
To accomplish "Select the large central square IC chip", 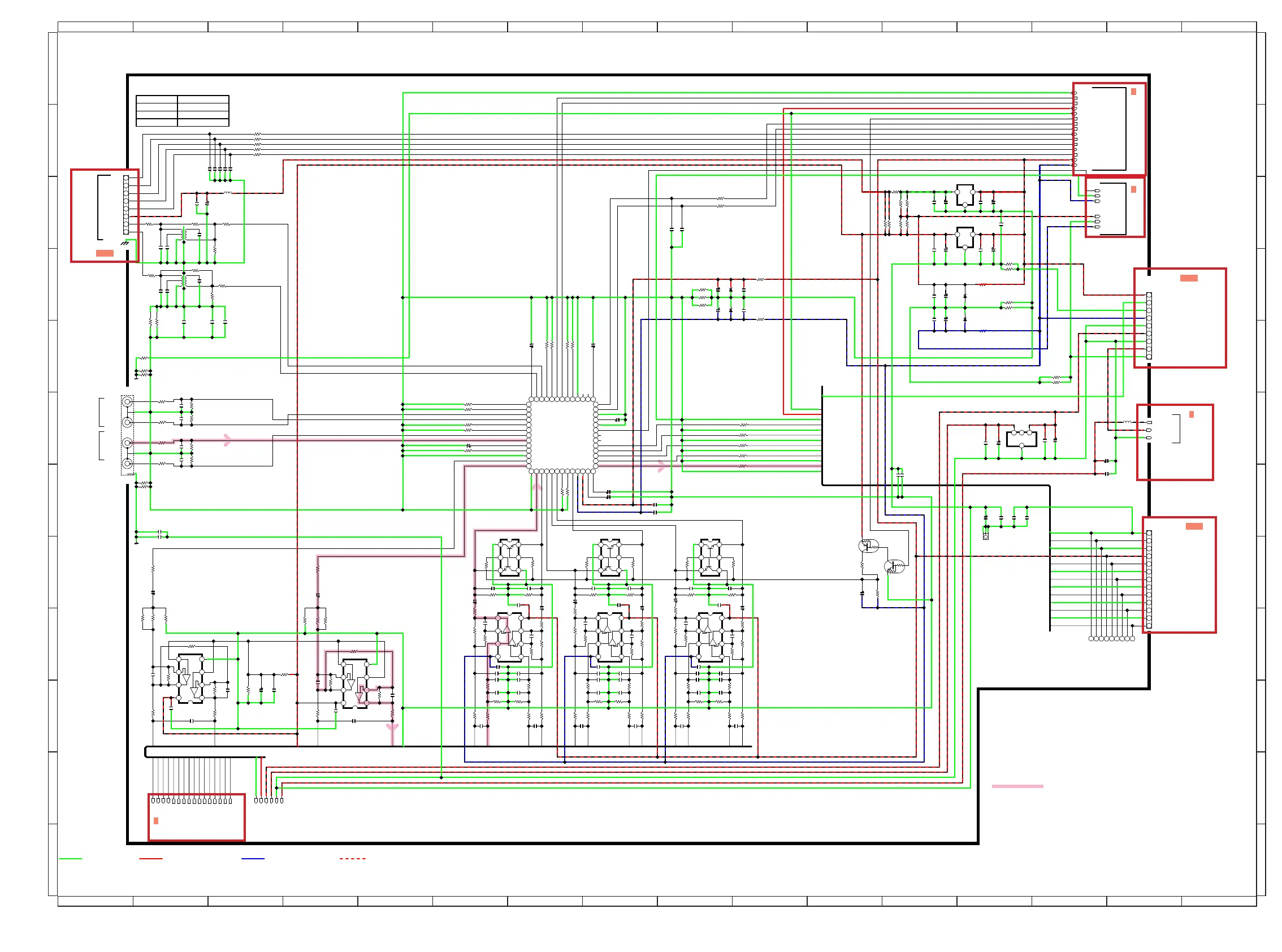I will point(562,435).
